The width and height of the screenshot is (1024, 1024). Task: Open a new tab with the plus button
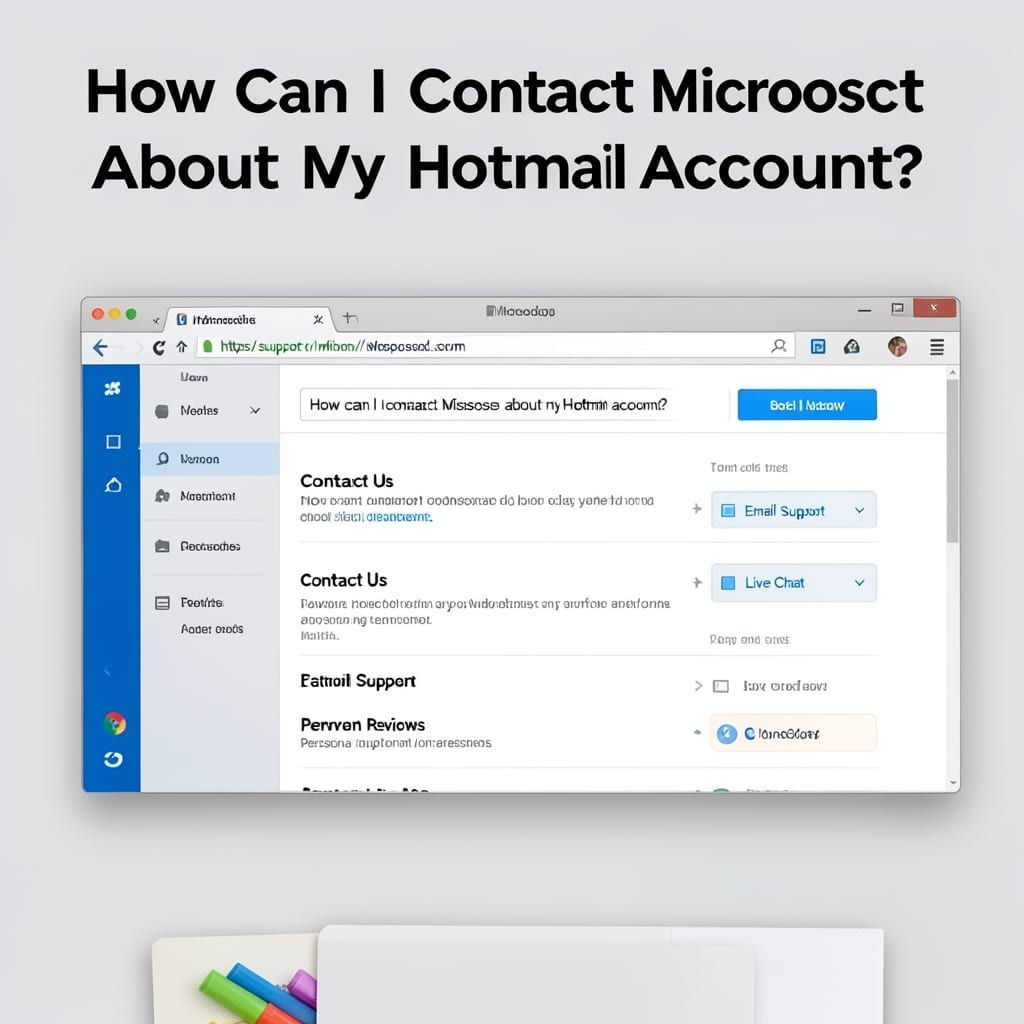[351, 318]
